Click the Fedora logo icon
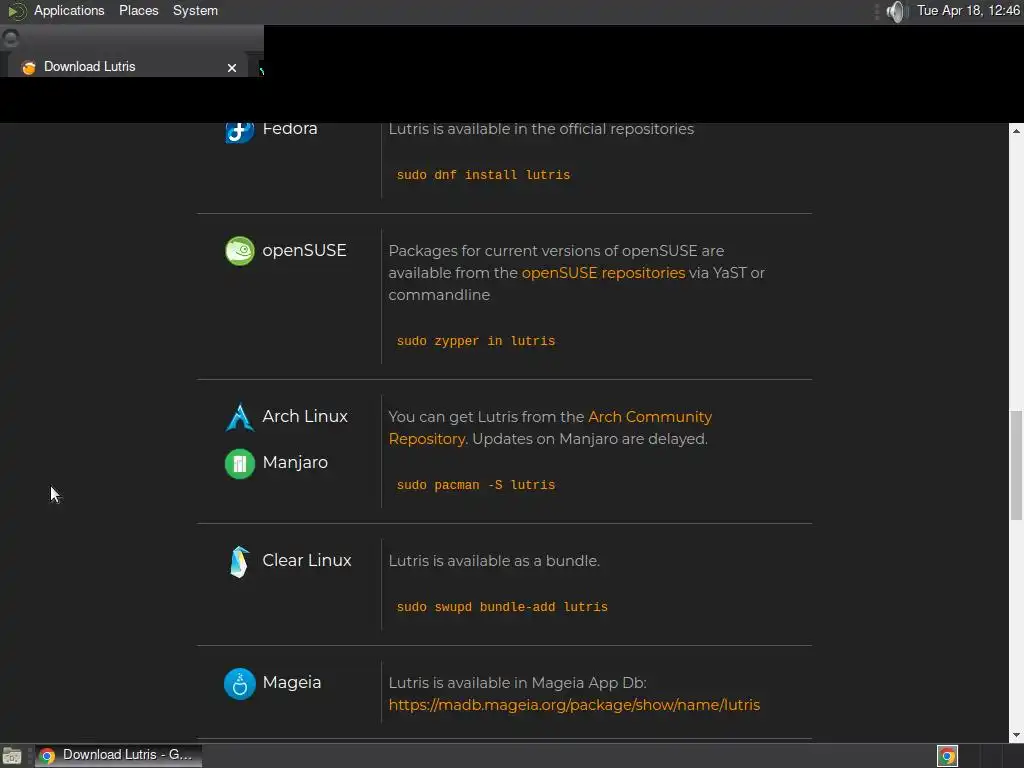This screenshot has width=1024, height=768. pyautogui.click(x=240, y=132)
